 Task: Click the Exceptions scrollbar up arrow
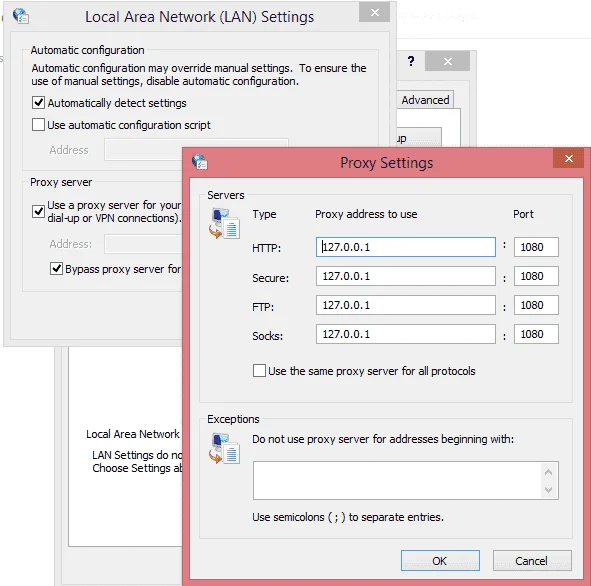point(548,472)
